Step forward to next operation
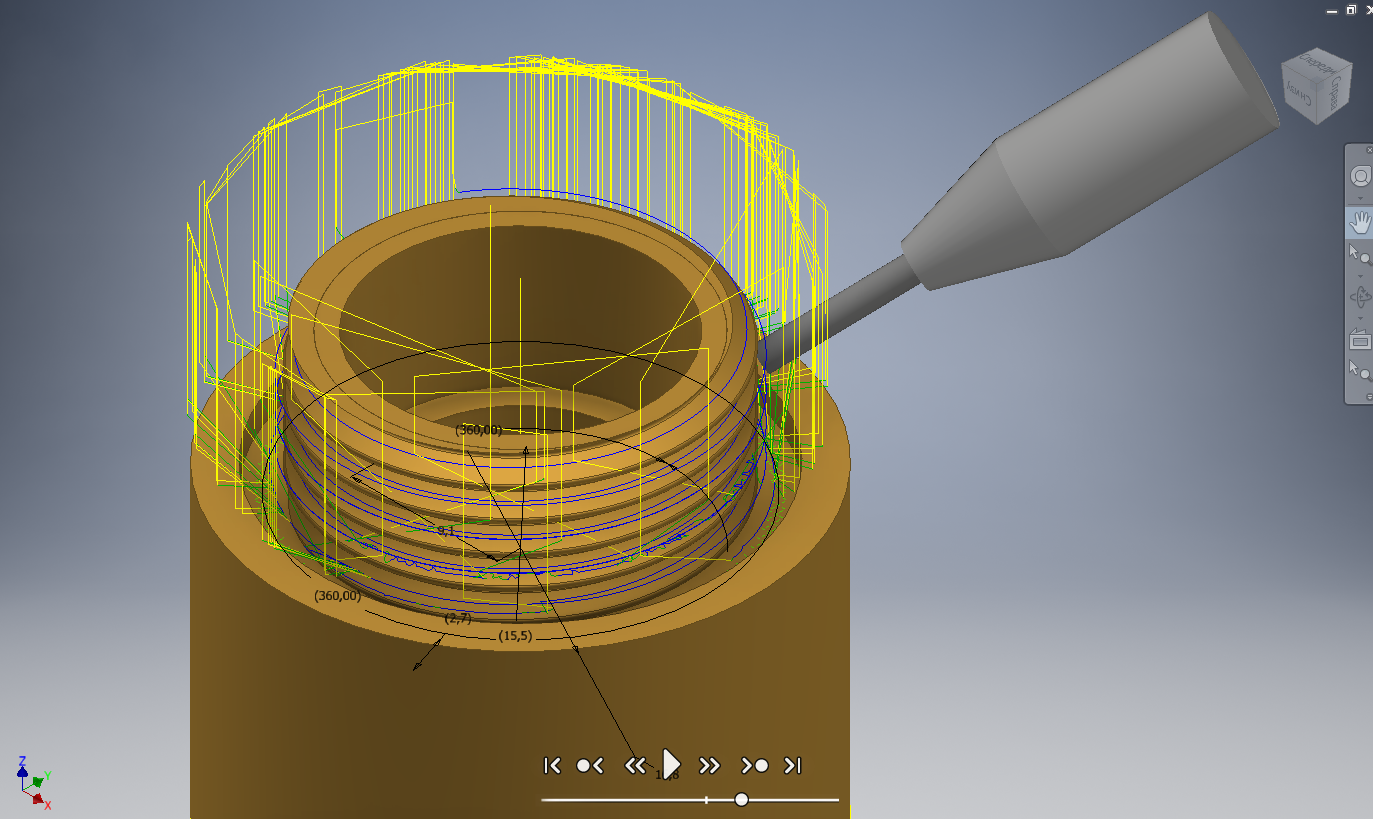The height and width of the screenshot is (819, 1373). point(755,764)
